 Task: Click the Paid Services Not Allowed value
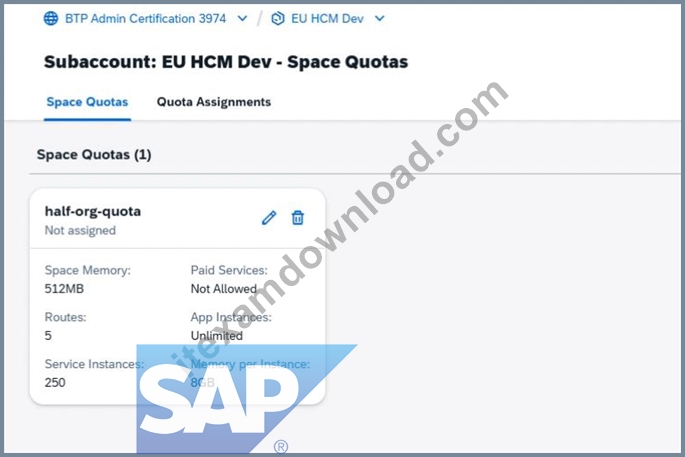pyautogui.click(x=224, y=289)
